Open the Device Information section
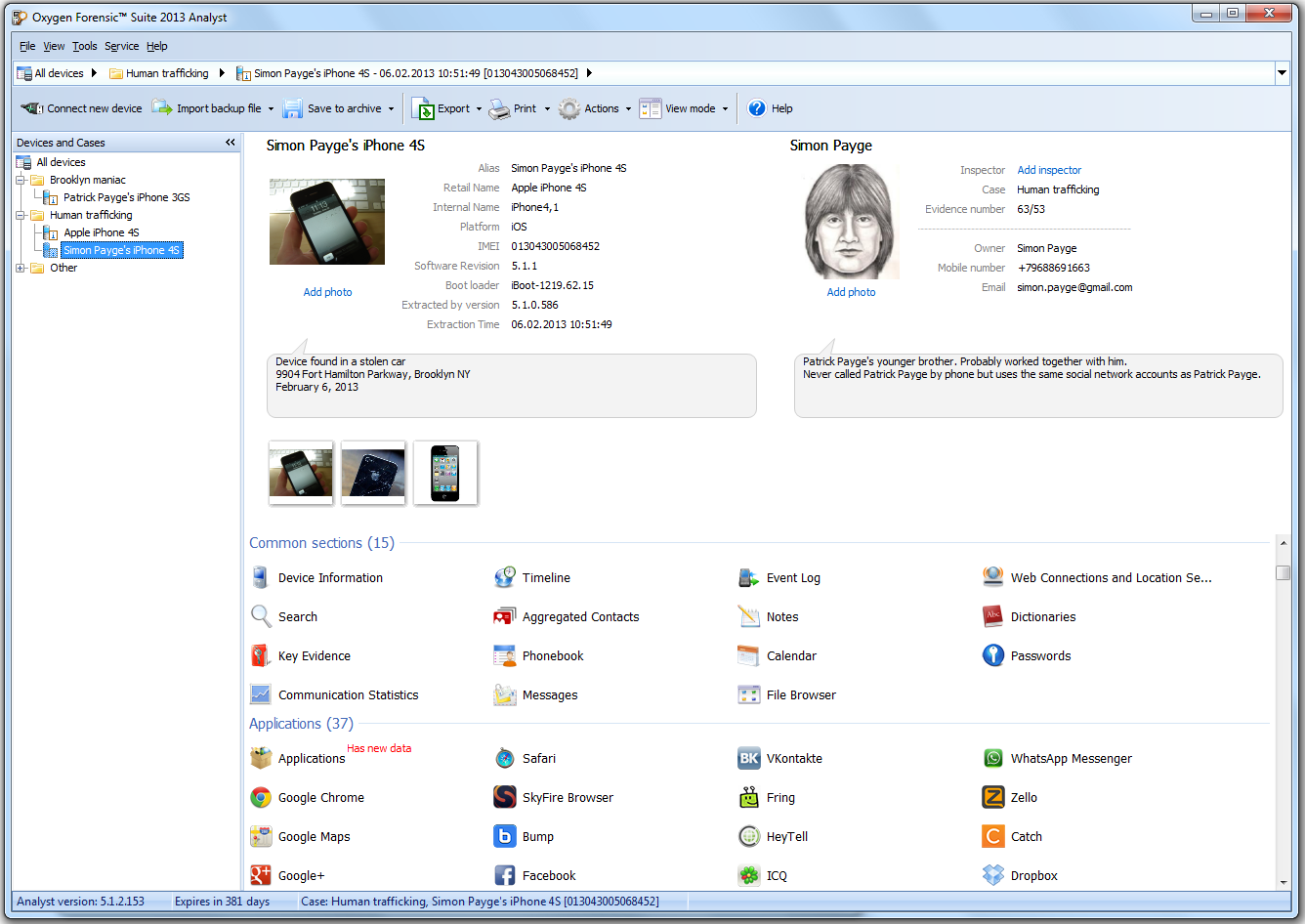1305x924 pixels. click(x=316, y=578)
